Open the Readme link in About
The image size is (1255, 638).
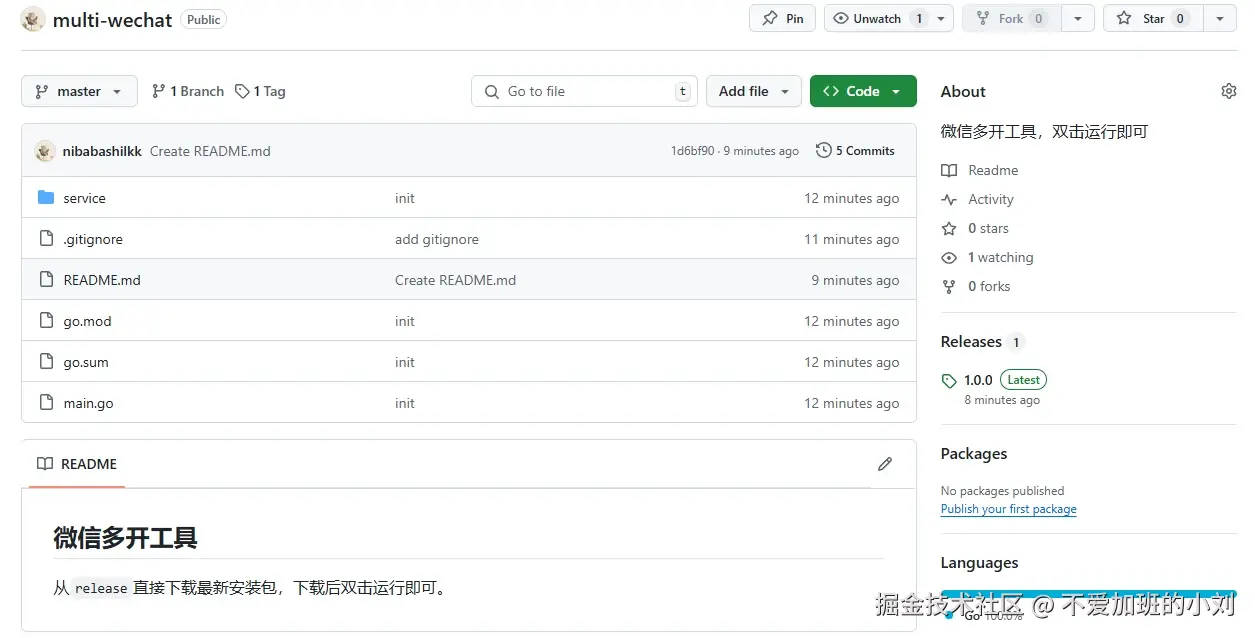980,171
